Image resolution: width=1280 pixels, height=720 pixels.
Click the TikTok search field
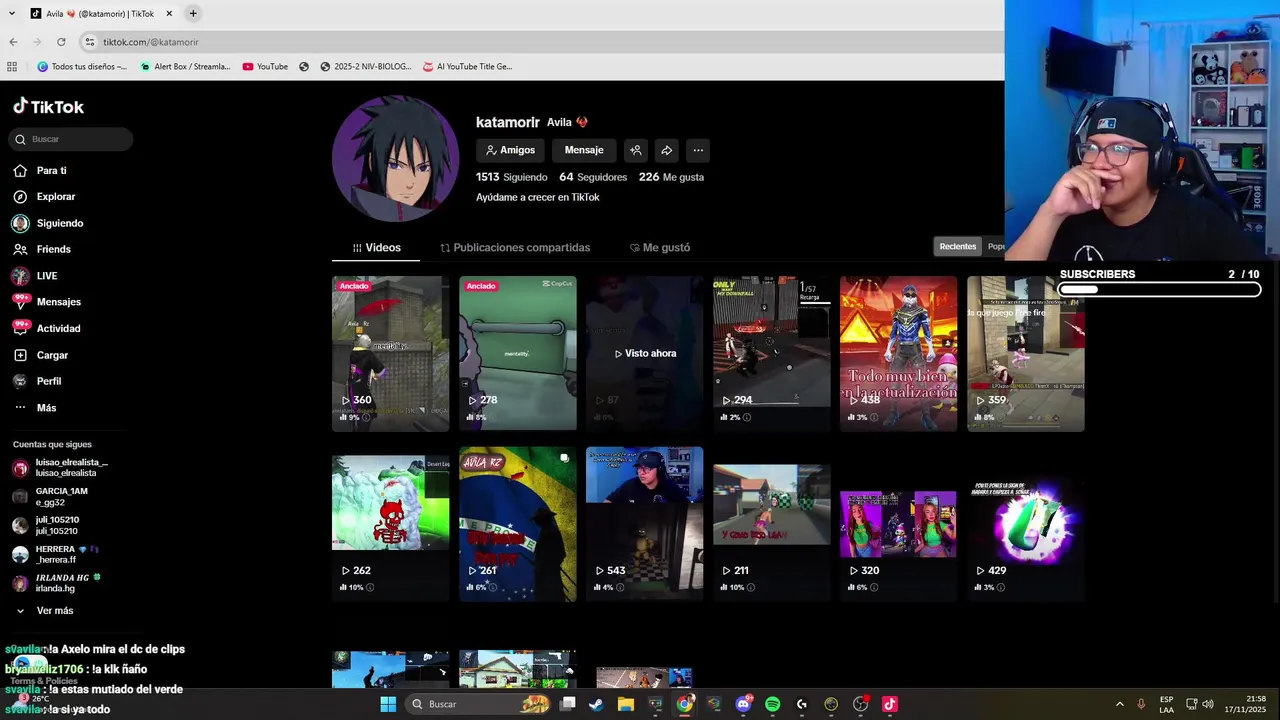click(70, 139)
